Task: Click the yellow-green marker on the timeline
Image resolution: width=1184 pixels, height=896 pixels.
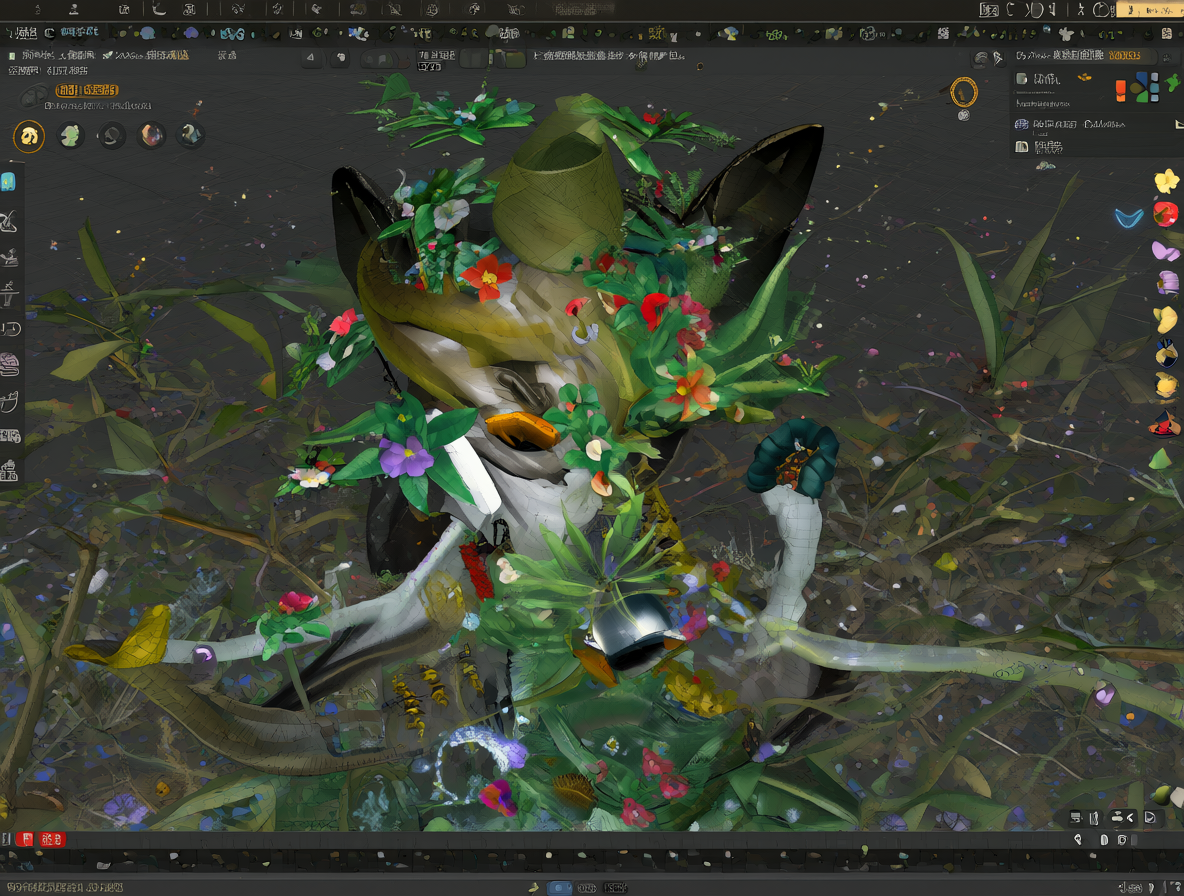Action: 865,851
